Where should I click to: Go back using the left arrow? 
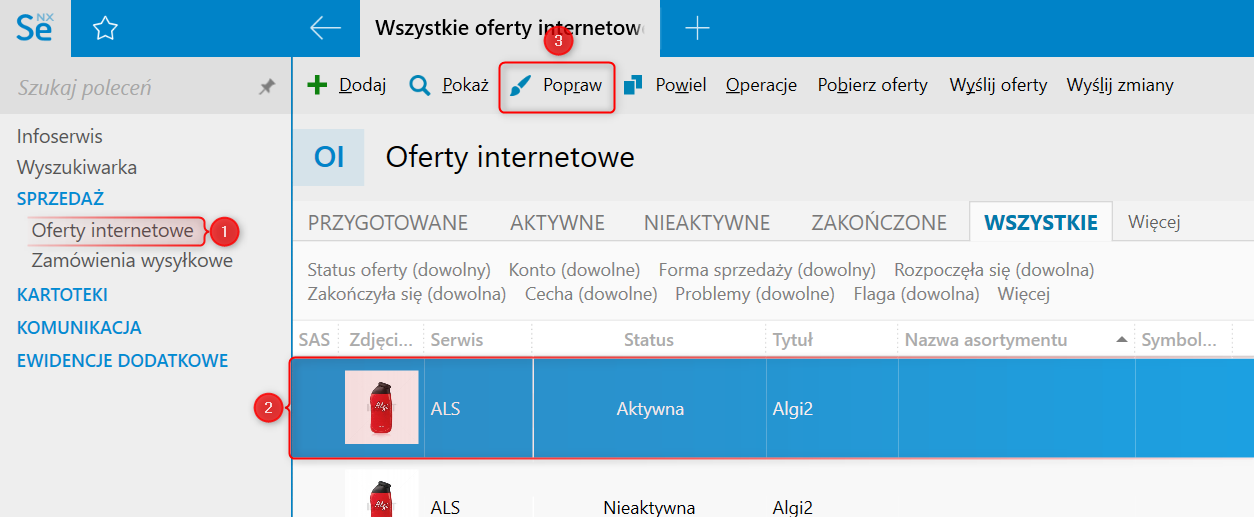326,29
